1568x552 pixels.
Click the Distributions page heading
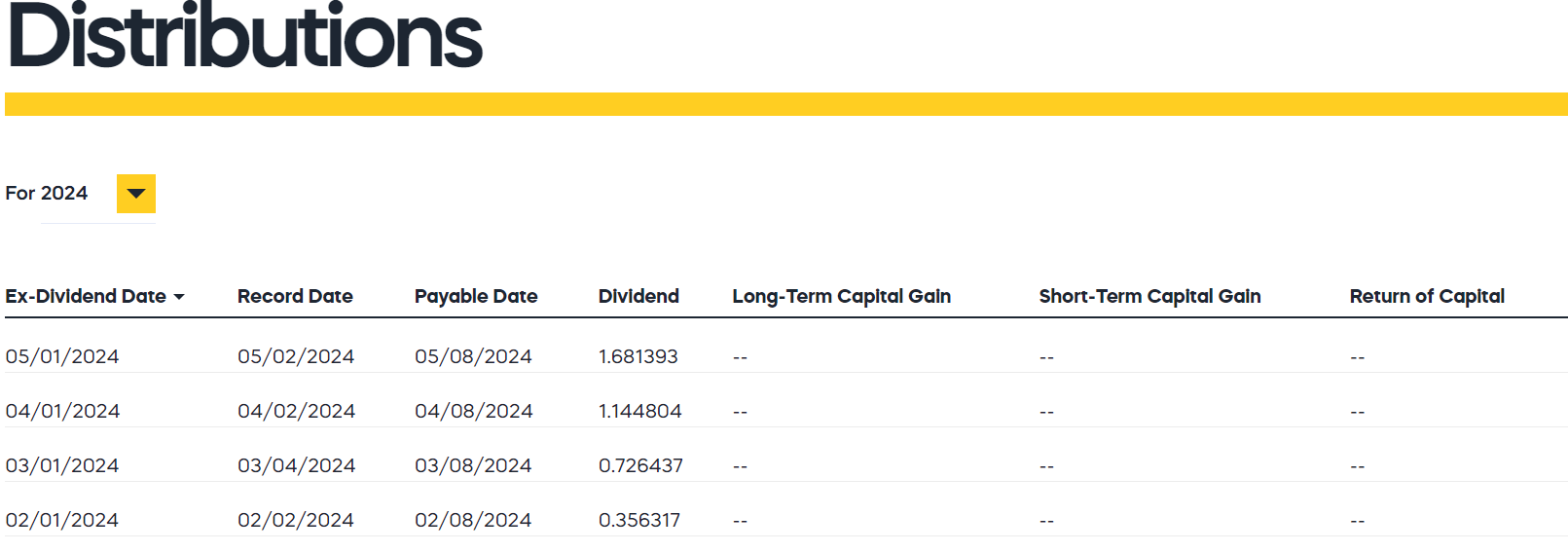coord(244,37)
